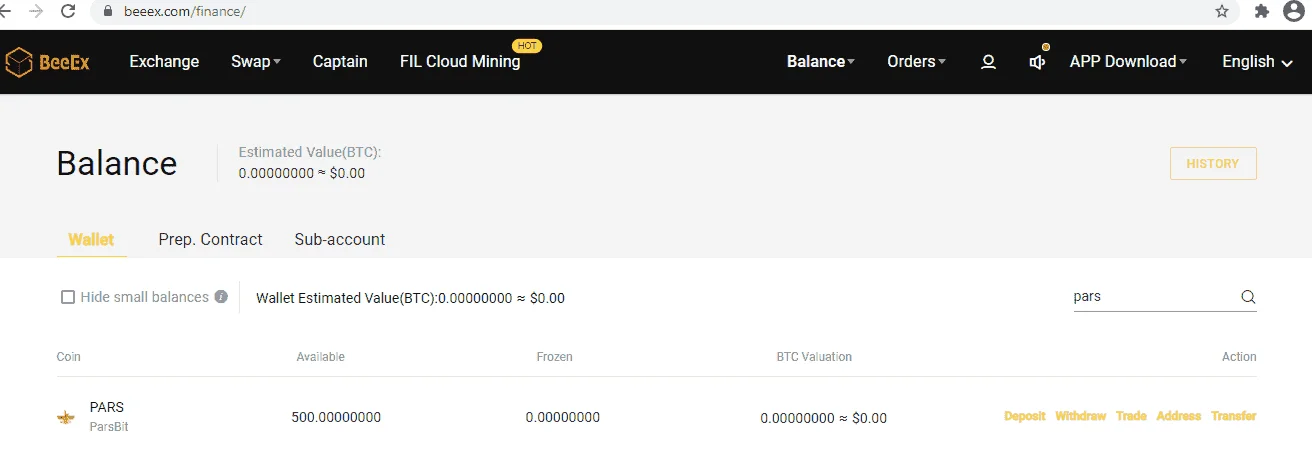Click the BeeEx logo
This screenshot has width=1312, height=458.
[x=47, y=62]
